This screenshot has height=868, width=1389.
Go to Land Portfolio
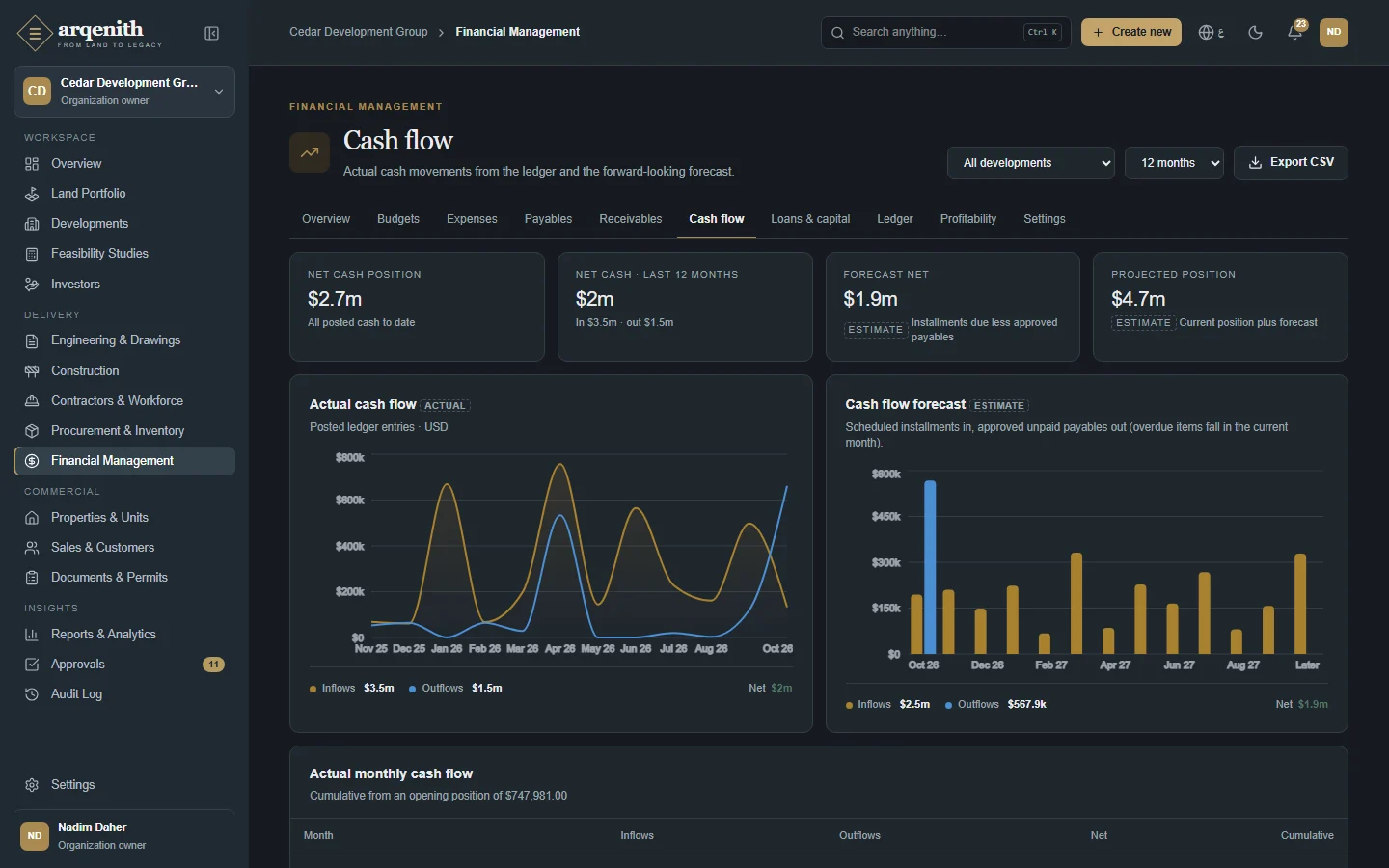(124, 194)
